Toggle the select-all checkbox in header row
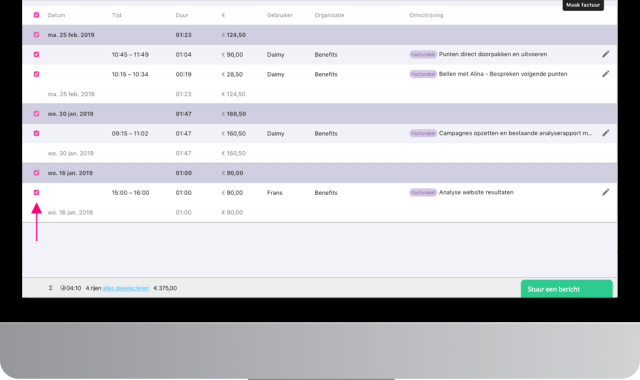 coord(36,15)
